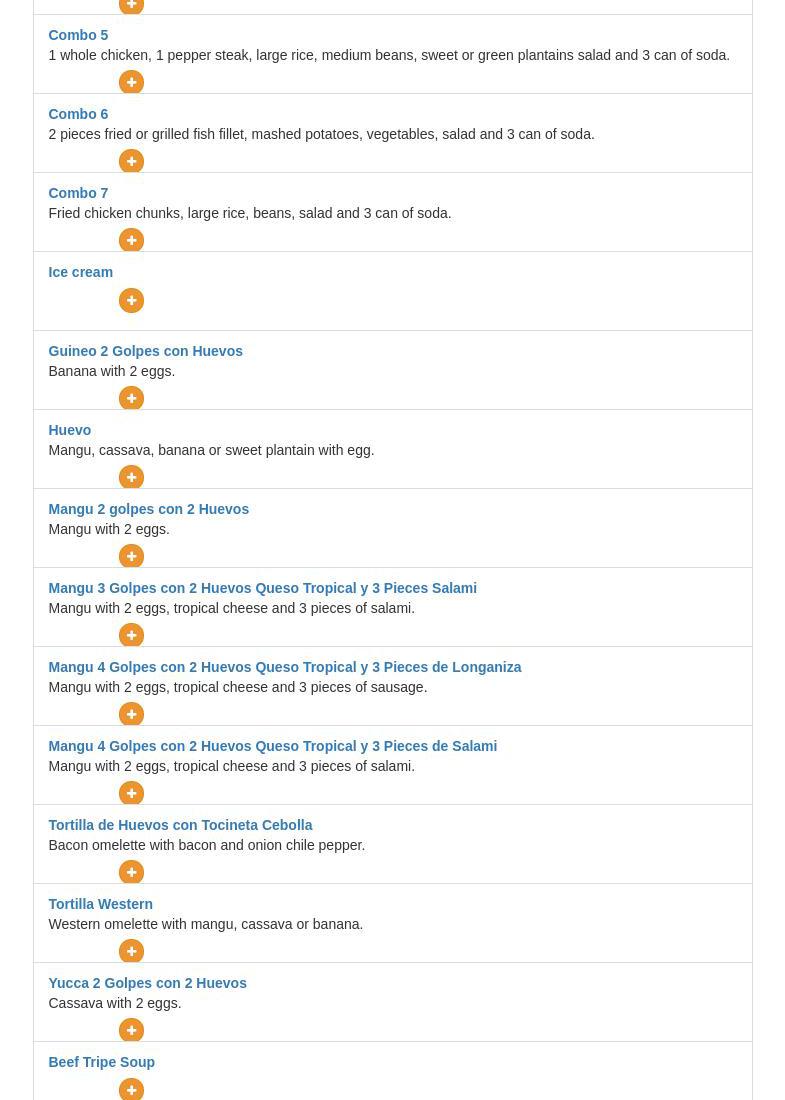Open the Ice cream item title
Image resolution: width=785 pixels, height=1100 pixels.
click(x=80, y=272)
